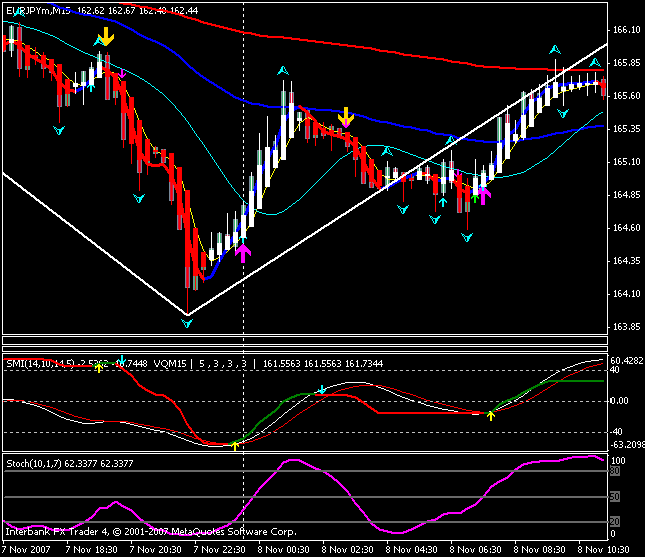Click the green up arrow near the 06:30 candles
This screenshot has height=557, width=645.
(475, 198)
